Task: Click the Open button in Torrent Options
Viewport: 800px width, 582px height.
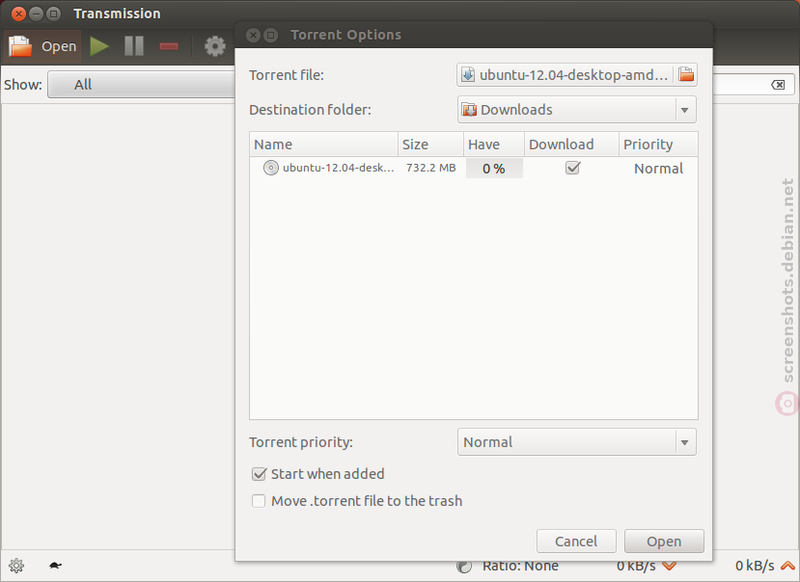Action: point(664,541)
